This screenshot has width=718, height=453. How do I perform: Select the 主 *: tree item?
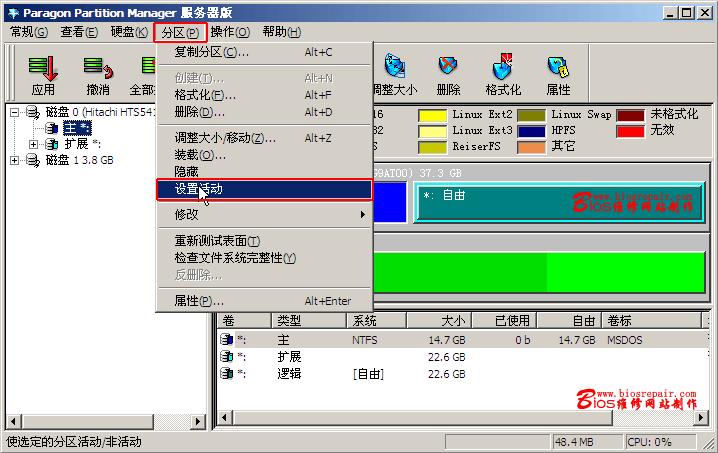click(77, 128)
